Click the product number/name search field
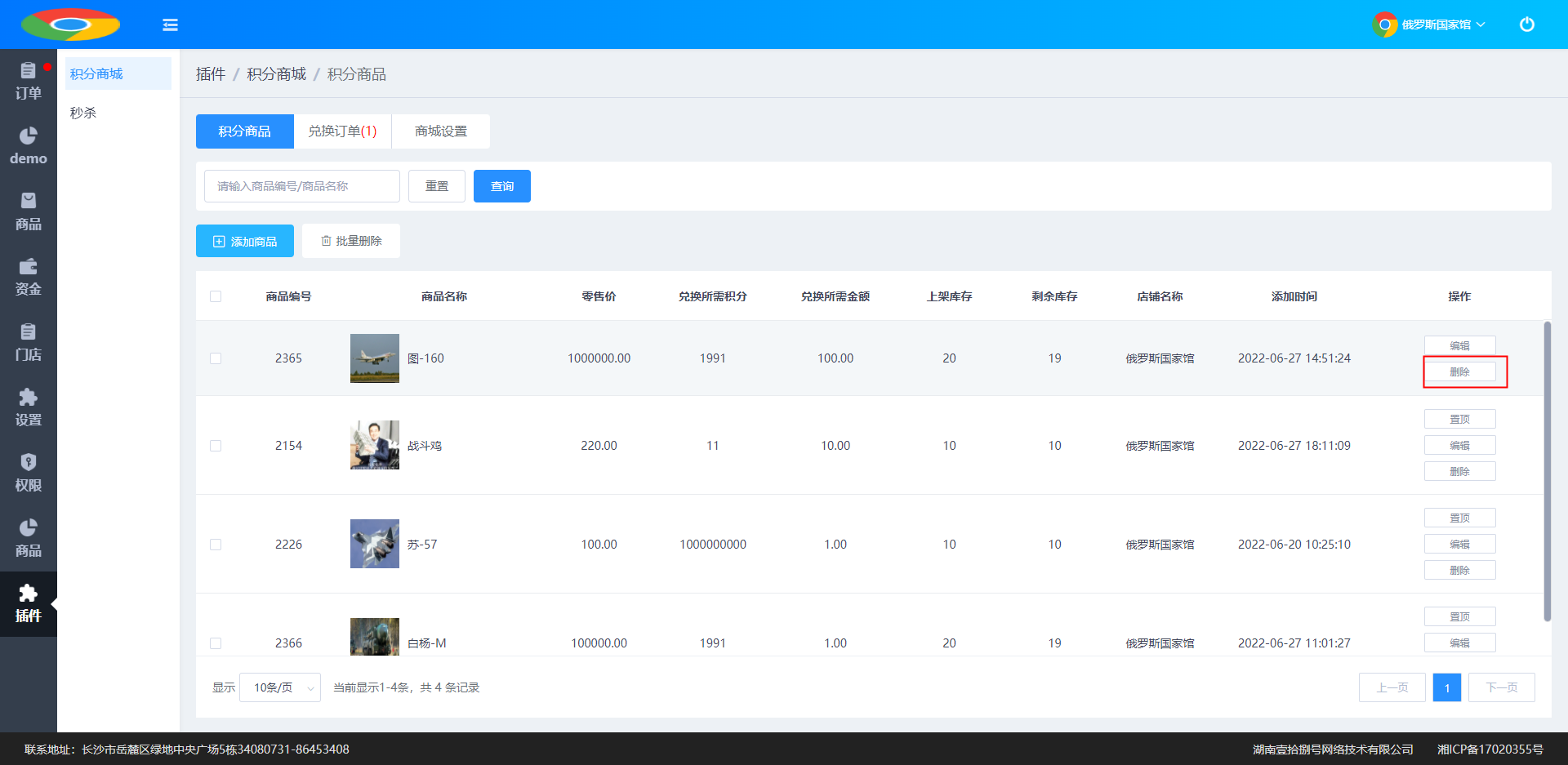The height and width of the screenshot is (765, 1568). [x=302, y=186]
